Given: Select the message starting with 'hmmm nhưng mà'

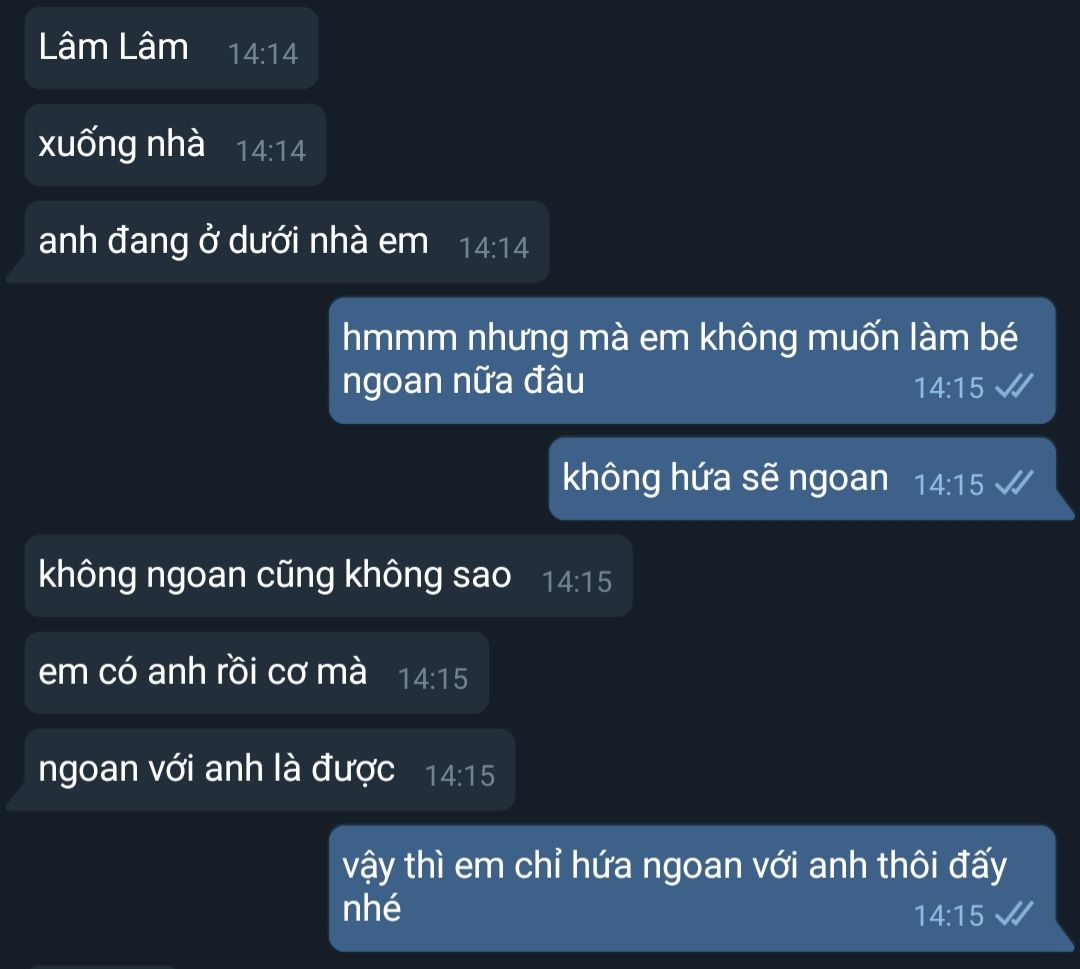Looking at the screenshot, I should click(692, 361).
